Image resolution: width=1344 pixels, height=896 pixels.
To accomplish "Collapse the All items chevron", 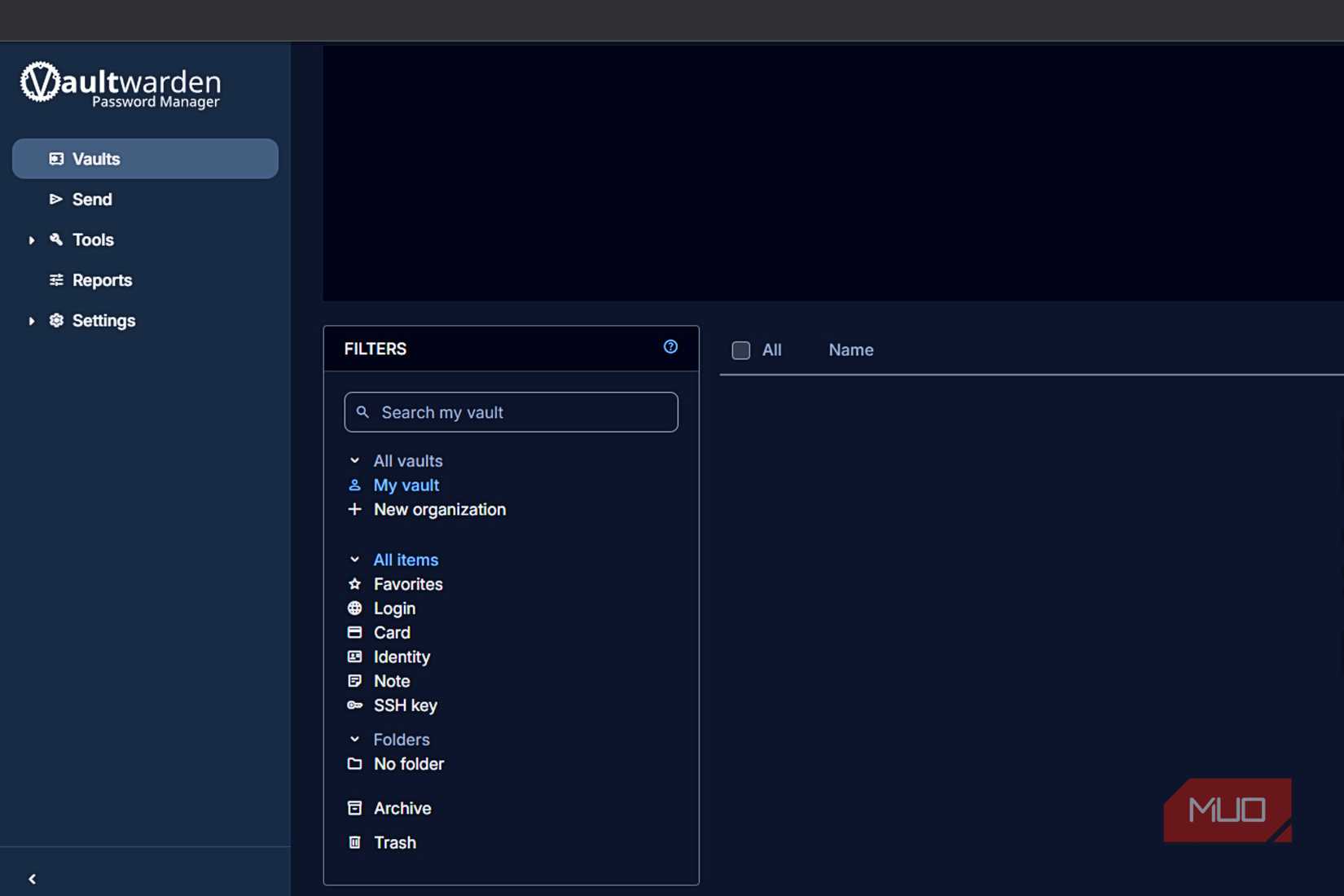I will click(354, 560).
